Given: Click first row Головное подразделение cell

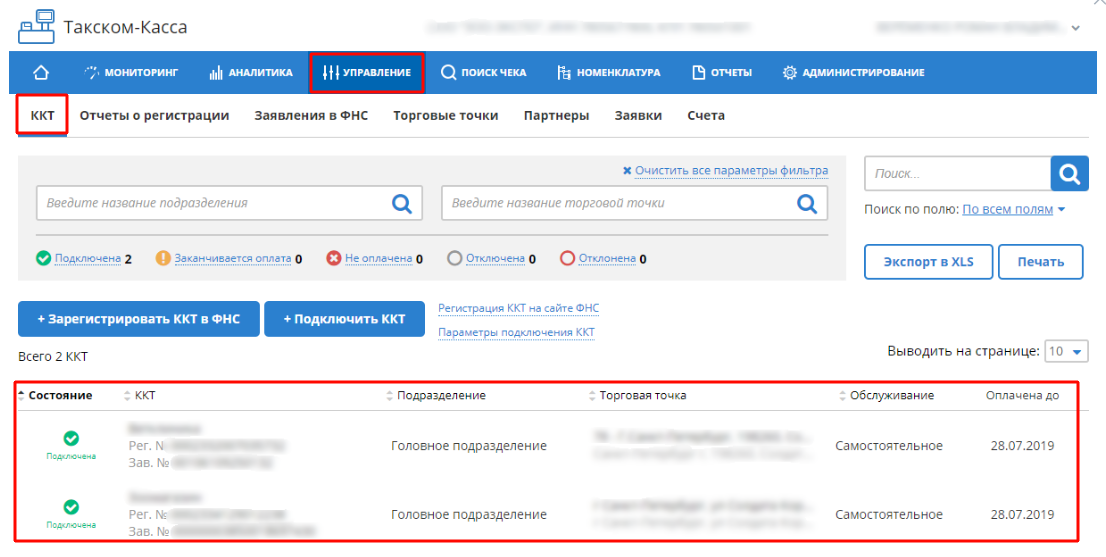Looking at the screenshot, I should [x=468, y=446].
